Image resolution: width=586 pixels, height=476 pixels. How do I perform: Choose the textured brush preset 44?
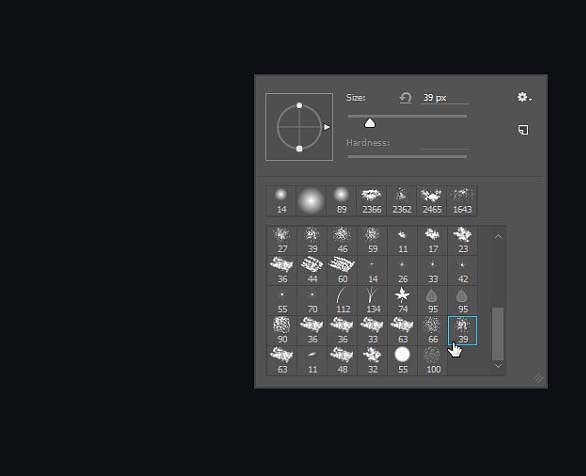312,271
